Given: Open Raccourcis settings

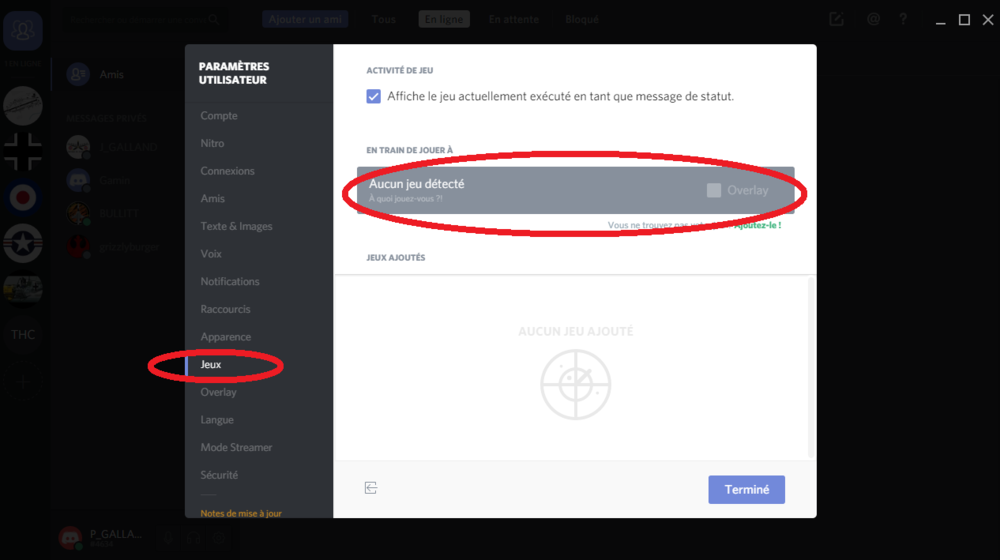Looking at the screenshot, I should point(225,309).
